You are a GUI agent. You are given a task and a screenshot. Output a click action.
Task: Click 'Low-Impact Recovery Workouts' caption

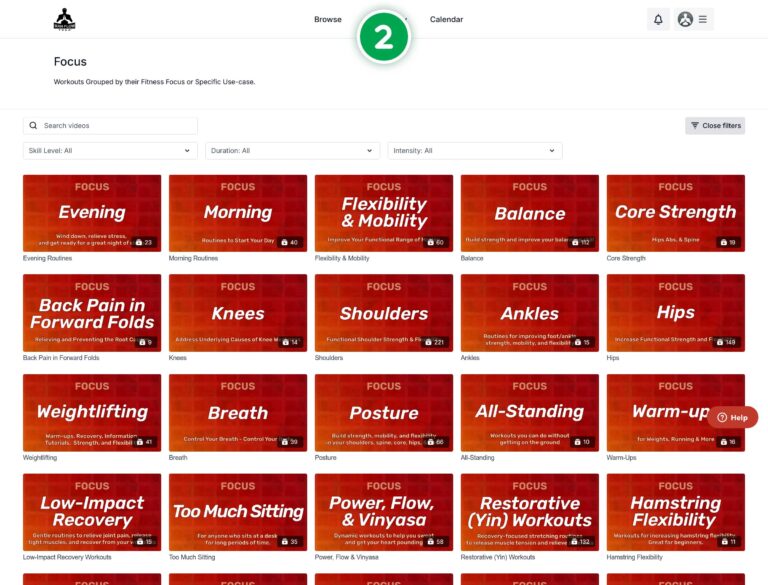pyautogui.click(x=67, y=557)
